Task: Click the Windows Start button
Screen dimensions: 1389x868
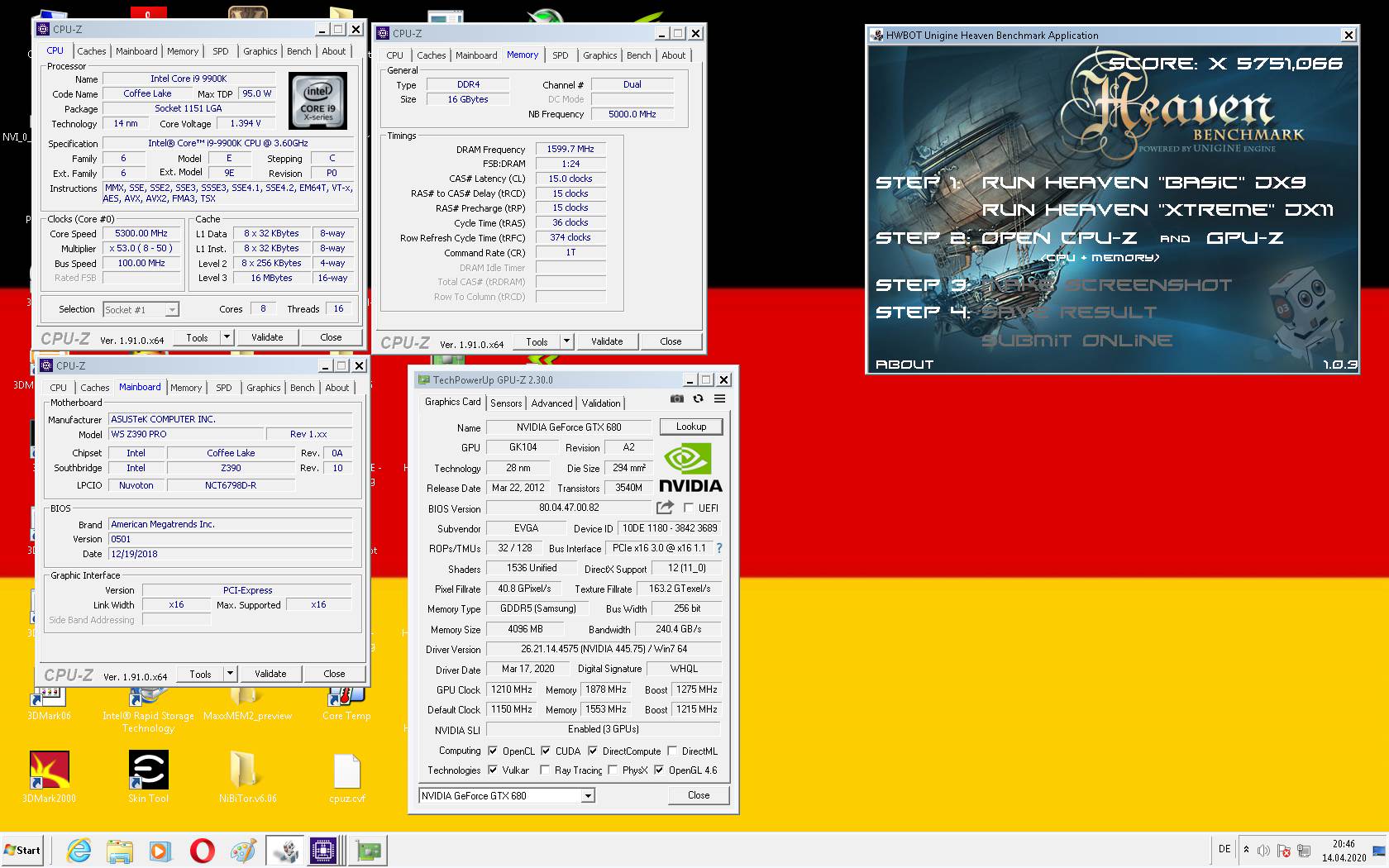Action: pos(22,850)
